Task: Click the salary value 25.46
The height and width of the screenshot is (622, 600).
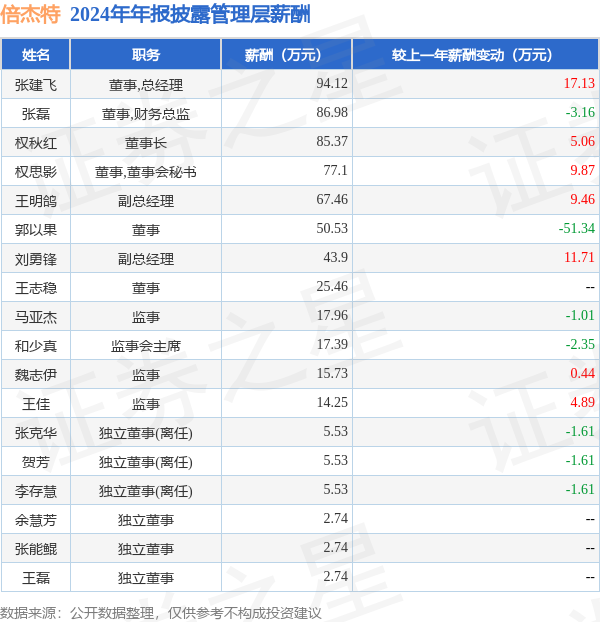Action: pos(332,286)
